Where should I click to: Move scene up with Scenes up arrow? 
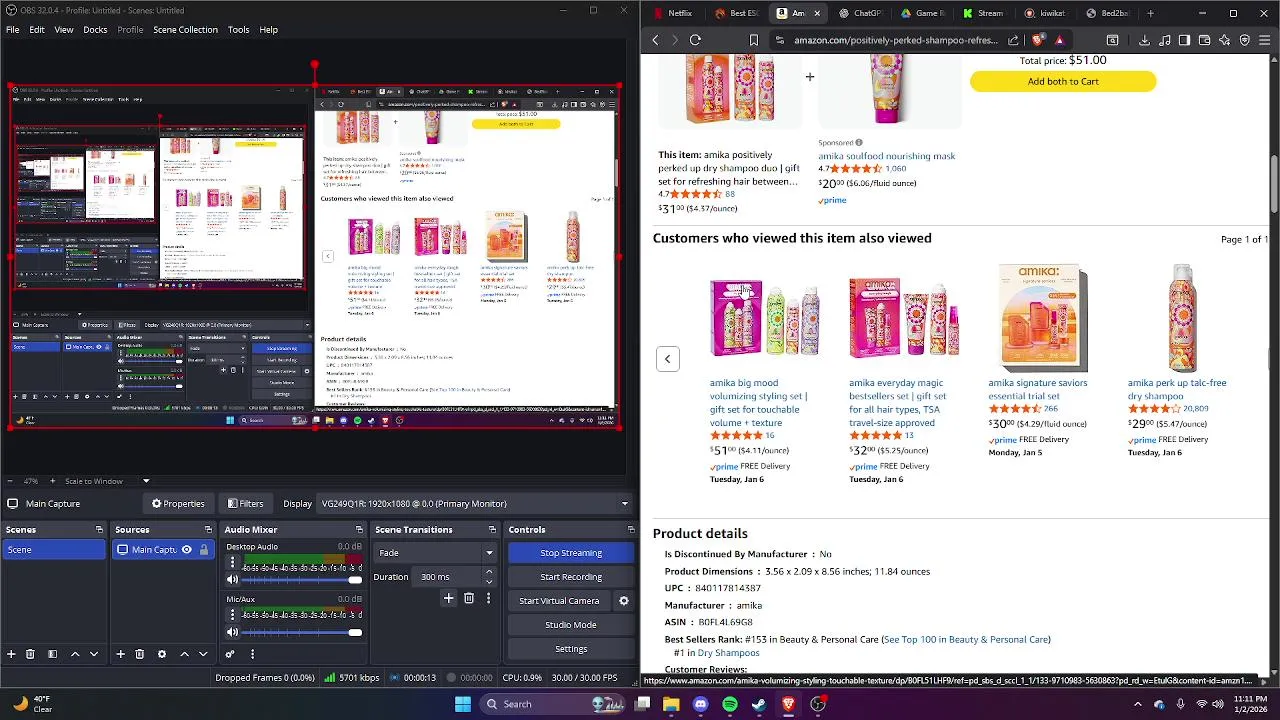75,654
